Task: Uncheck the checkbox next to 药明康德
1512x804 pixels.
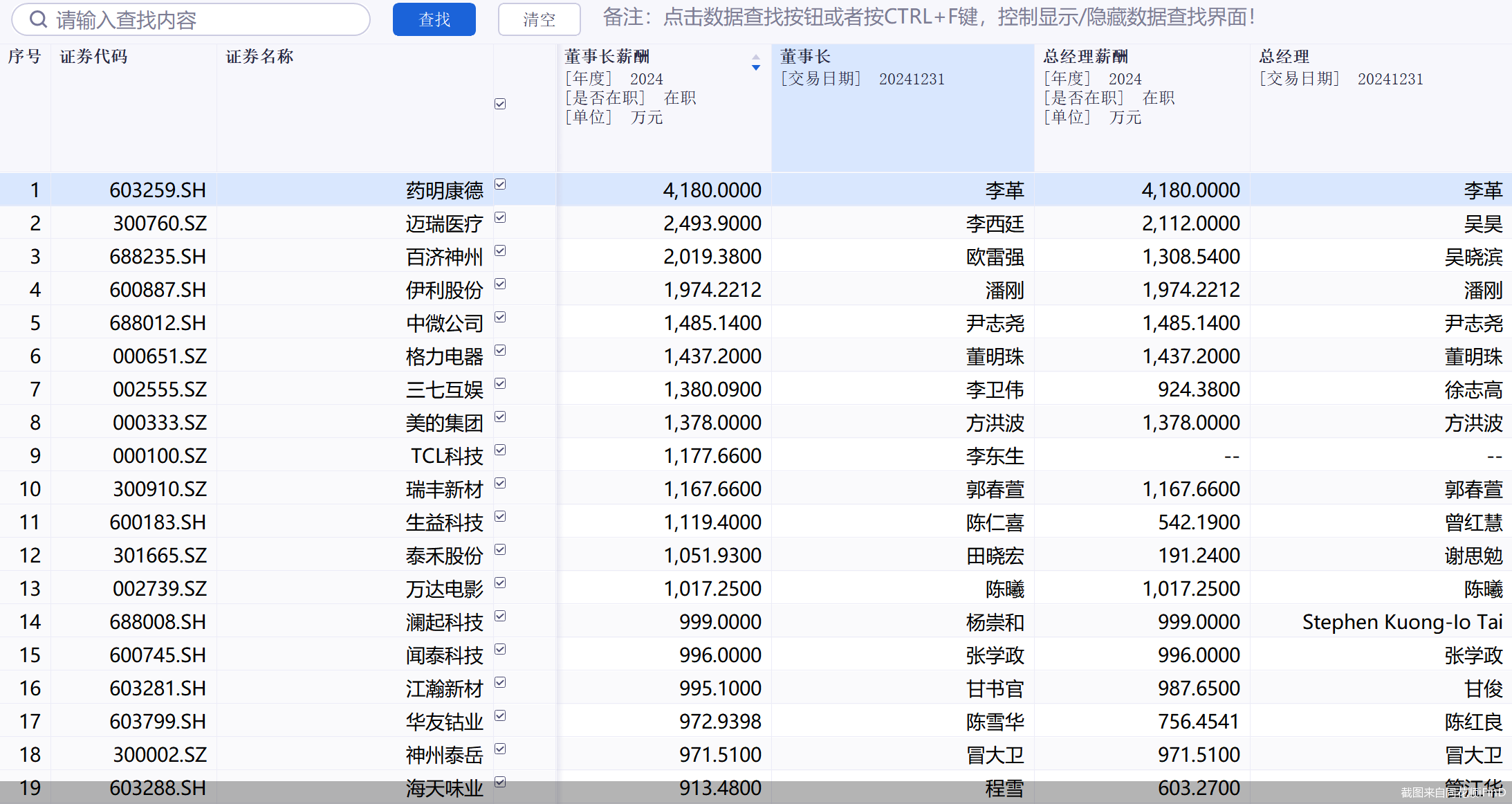Action: (500, 184)
